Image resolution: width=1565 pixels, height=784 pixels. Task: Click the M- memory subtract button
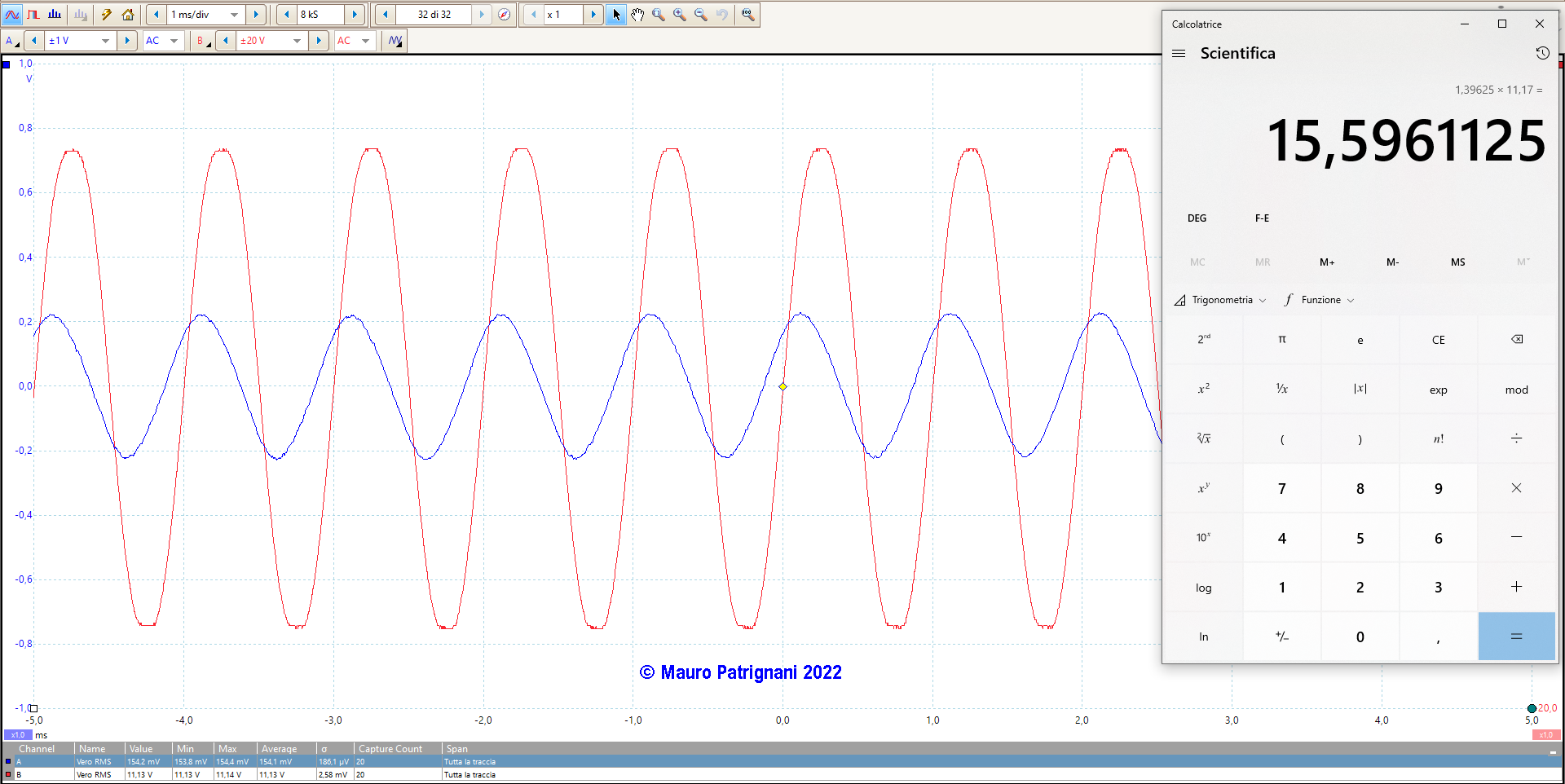pos(1392,262)
